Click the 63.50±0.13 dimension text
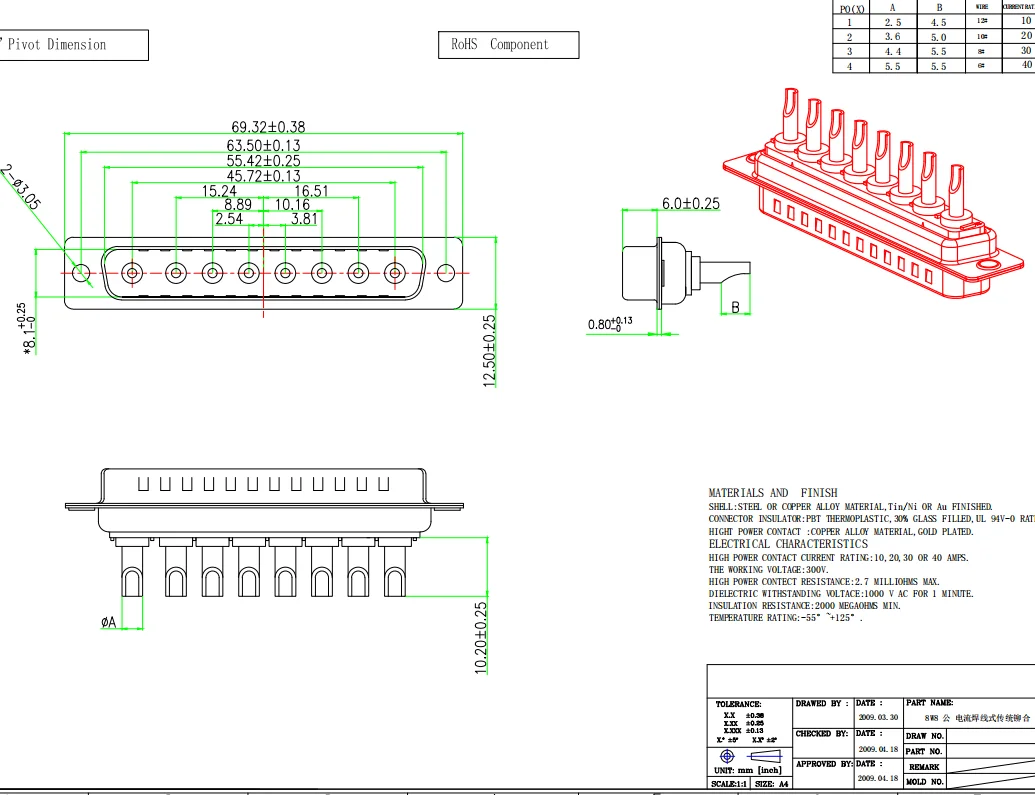 (x=263, y=145)
